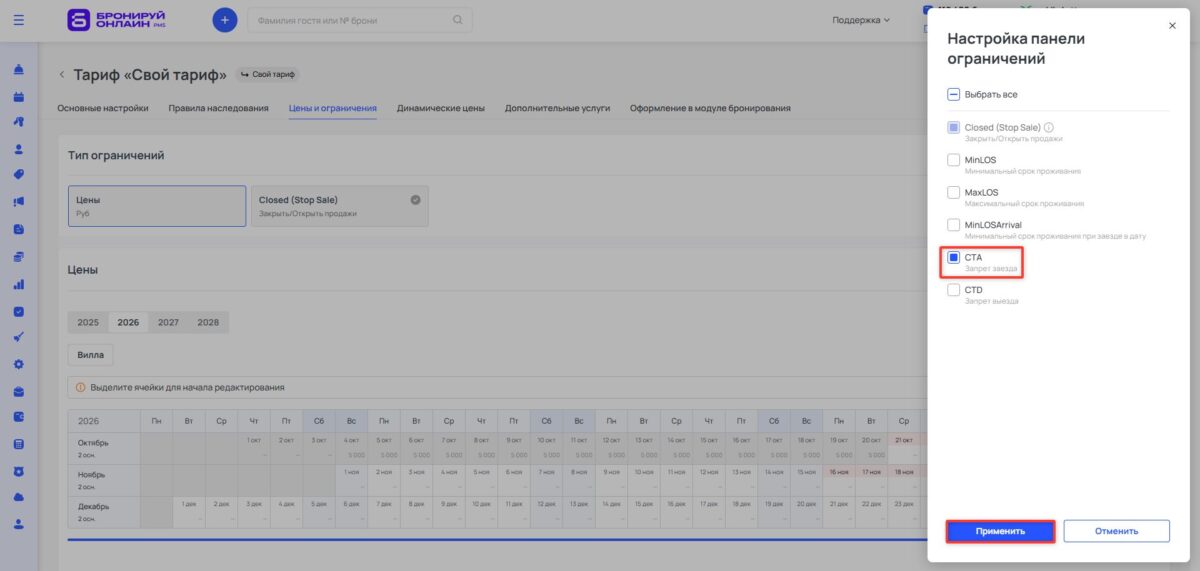Open the cloud sidebar icon
Screen dimensions: 1200x571
point(19,497)
